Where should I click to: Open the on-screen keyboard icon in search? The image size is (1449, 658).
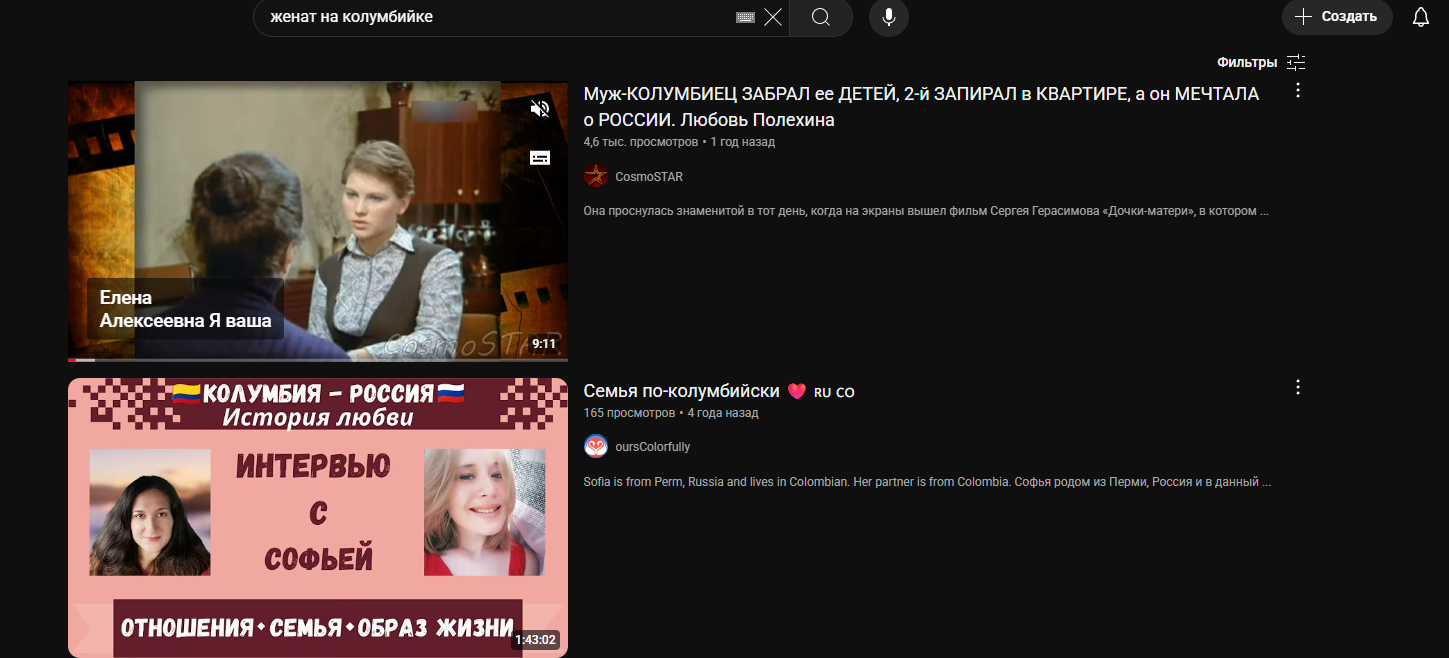click(x=745, y=17)
